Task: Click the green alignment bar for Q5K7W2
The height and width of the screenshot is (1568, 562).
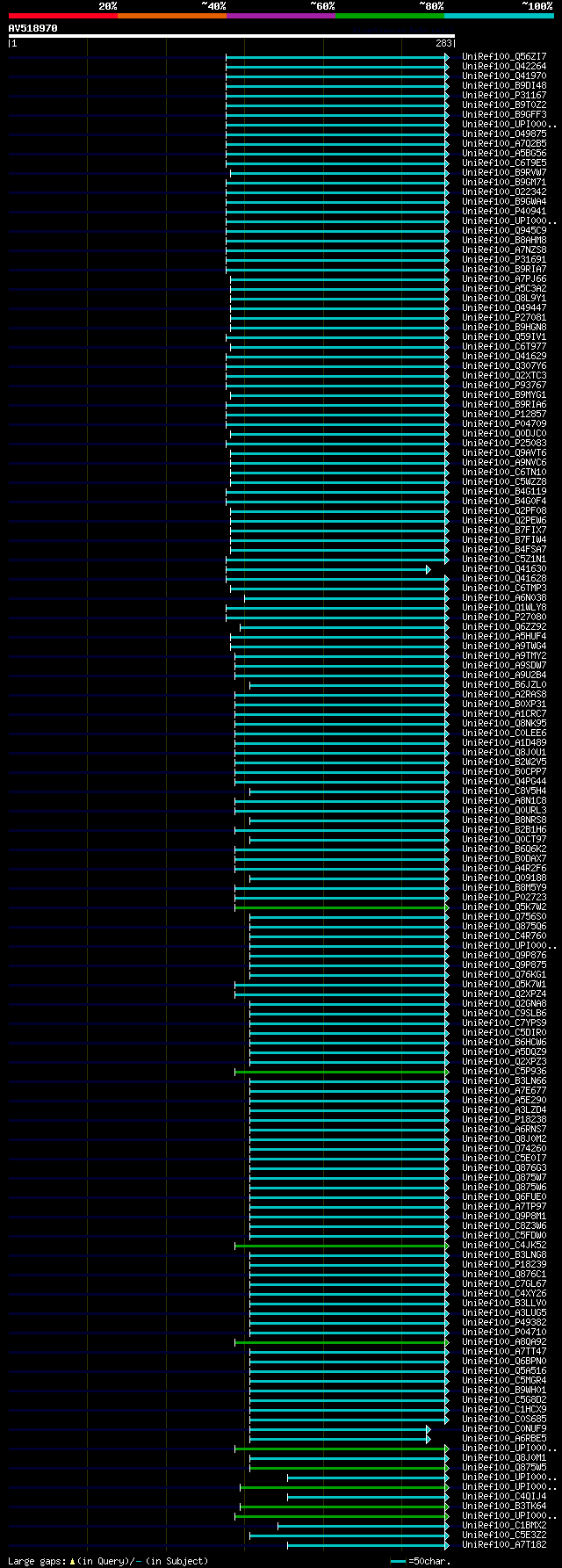Action: click(x=342, y=907)
